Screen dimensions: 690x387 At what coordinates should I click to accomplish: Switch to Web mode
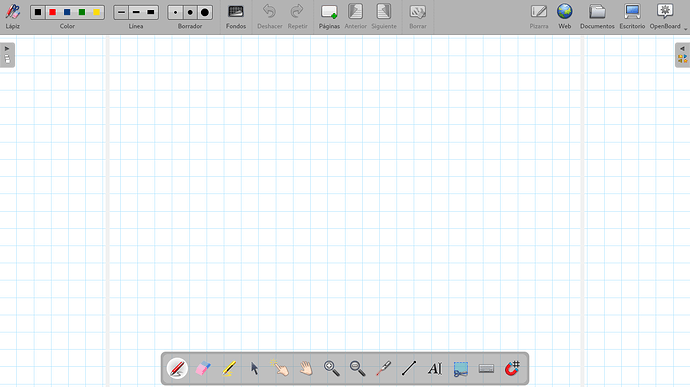(x=565, y=16)
